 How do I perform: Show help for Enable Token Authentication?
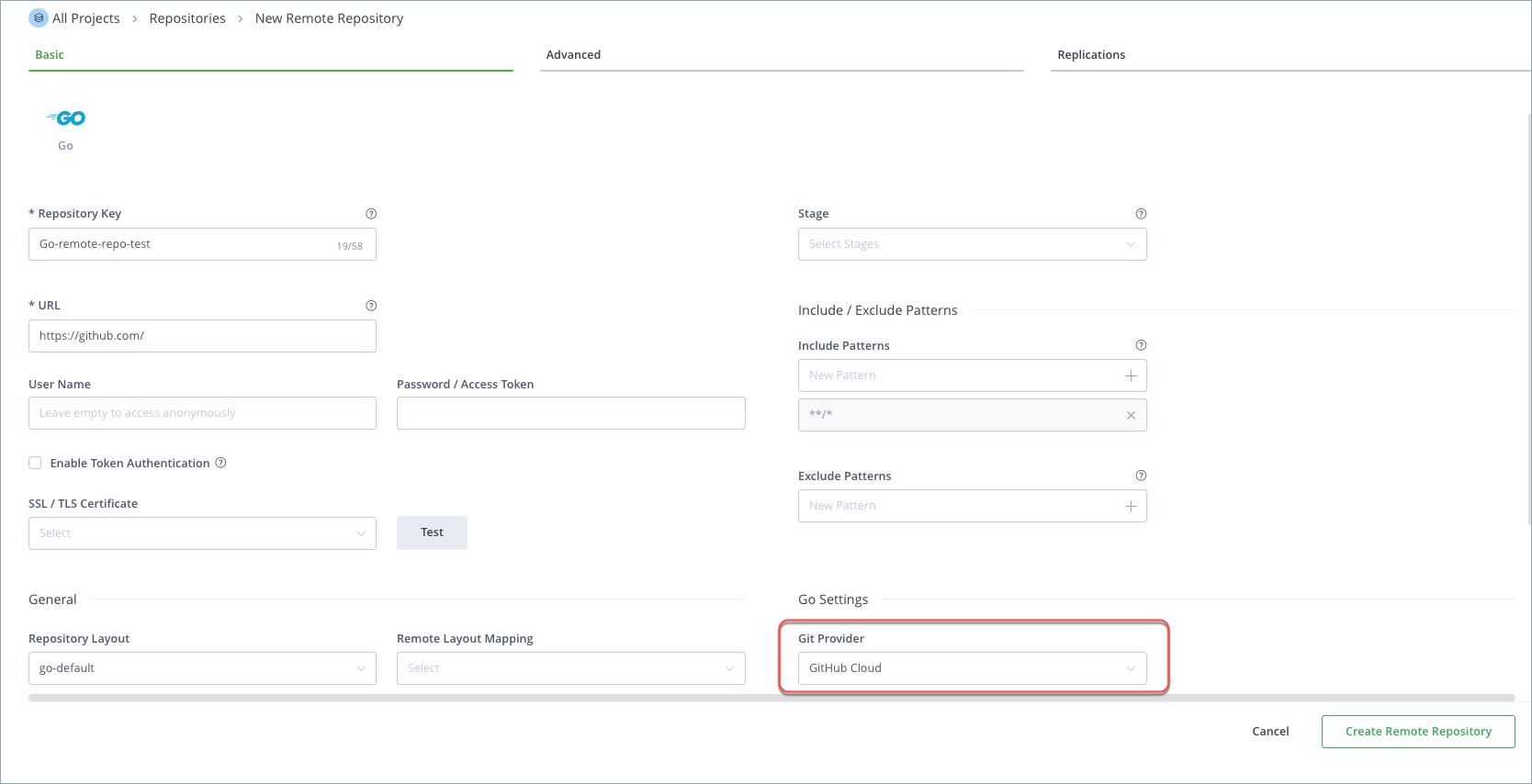[x=220, y=463]
